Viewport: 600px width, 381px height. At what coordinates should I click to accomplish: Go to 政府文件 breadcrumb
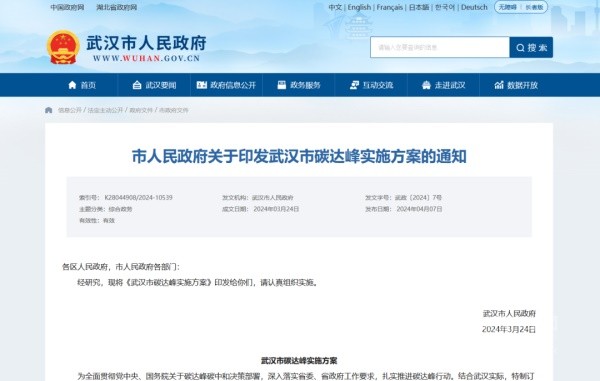[x=141, y=110]
